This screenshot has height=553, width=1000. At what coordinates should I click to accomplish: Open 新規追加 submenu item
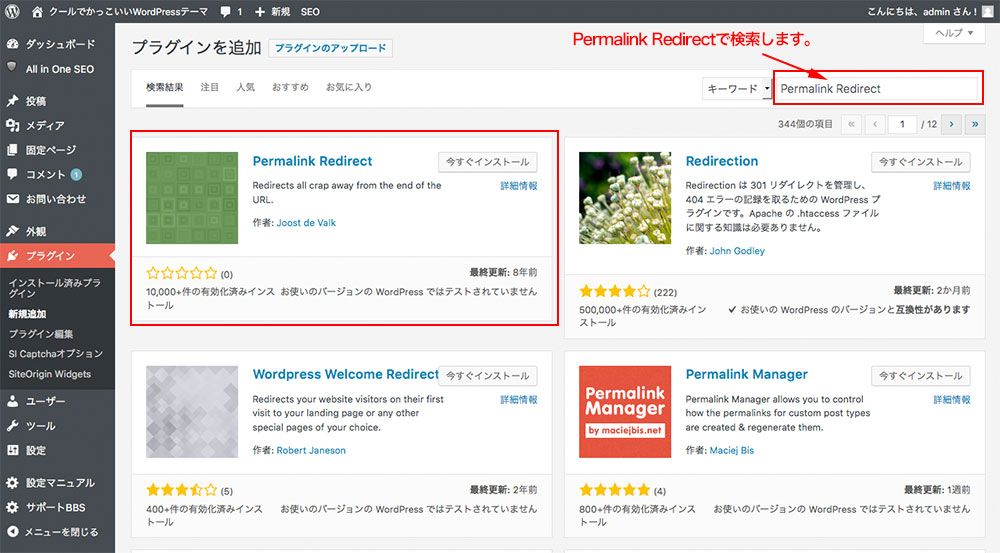pyautogui.click(x=27, y=314)
